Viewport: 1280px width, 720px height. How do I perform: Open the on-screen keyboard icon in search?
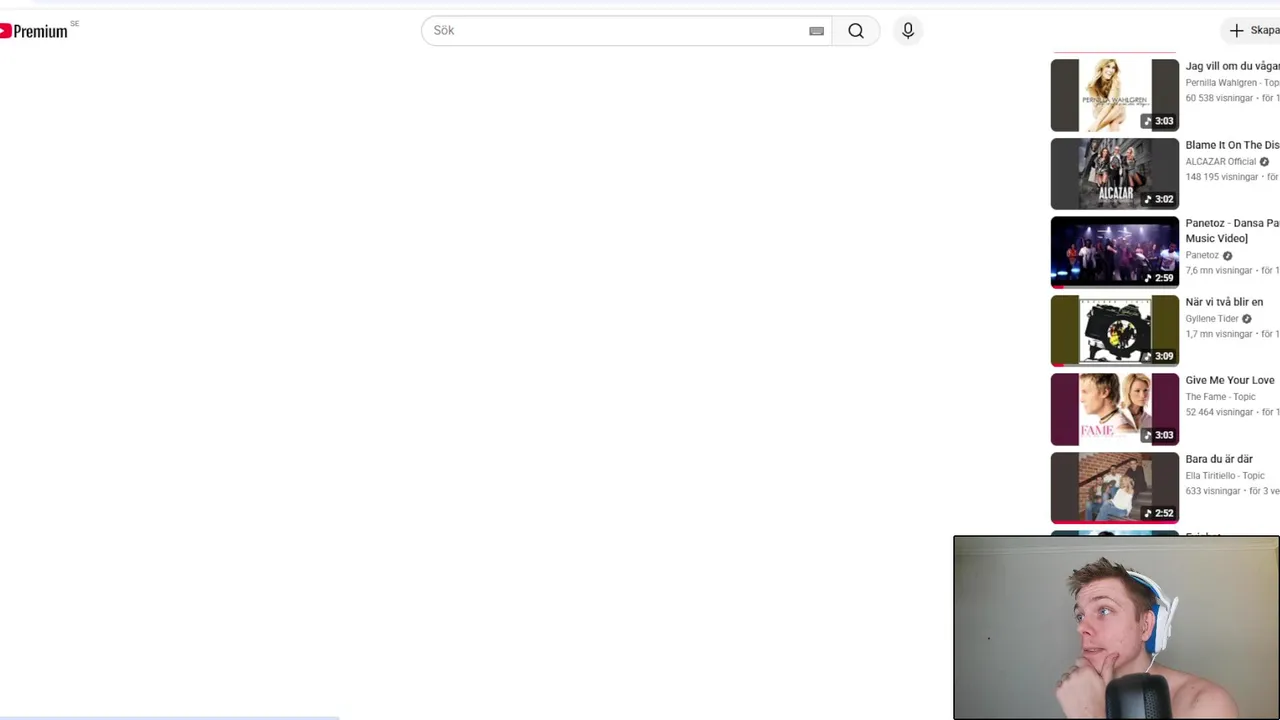816,31
